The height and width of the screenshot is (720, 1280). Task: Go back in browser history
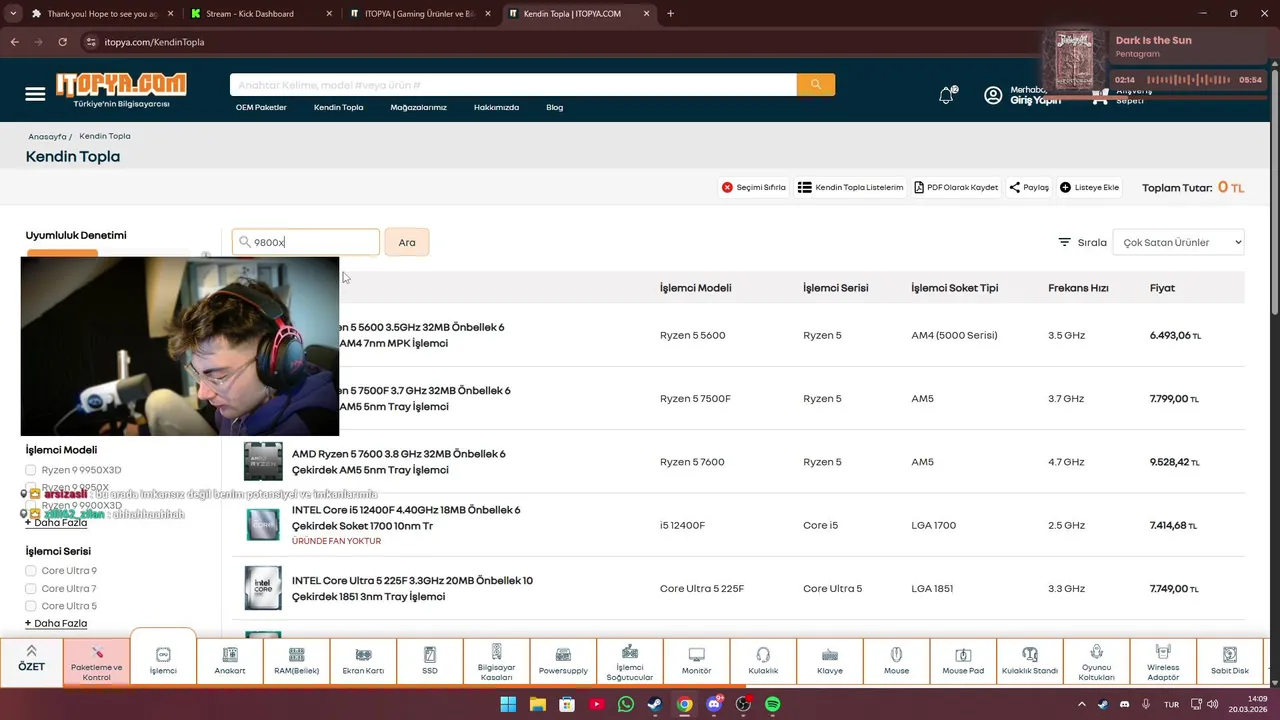point(14,42)
